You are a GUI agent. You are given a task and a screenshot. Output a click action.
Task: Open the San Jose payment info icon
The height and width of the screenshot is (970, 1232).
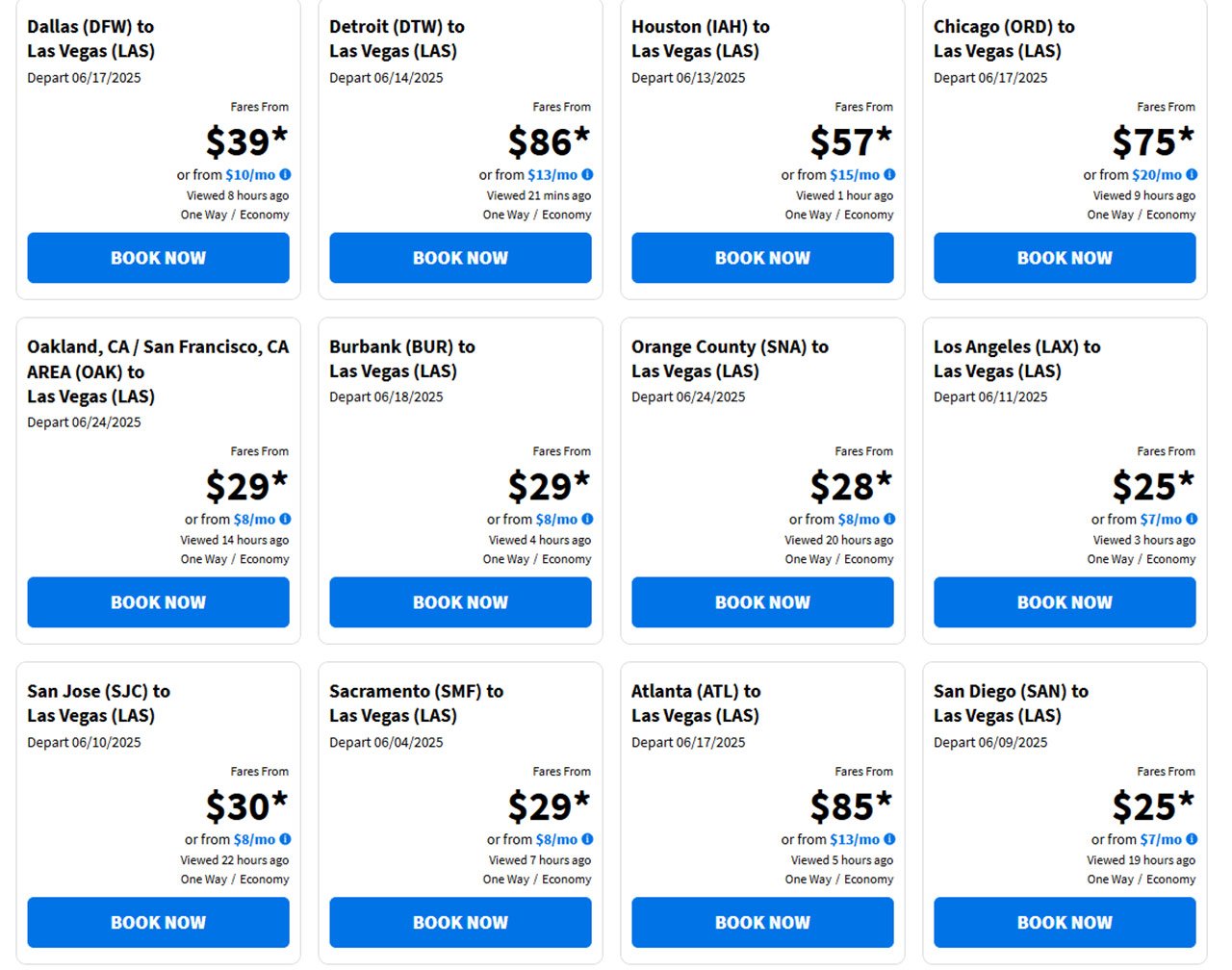pos(285,838)
